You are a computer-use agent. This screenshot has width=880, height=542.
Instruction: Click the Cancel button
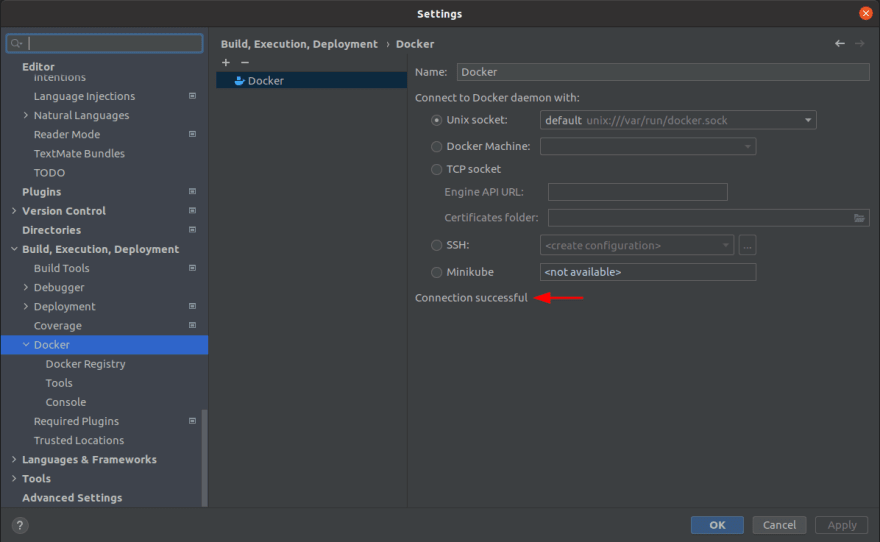click(x=779, y=525)
